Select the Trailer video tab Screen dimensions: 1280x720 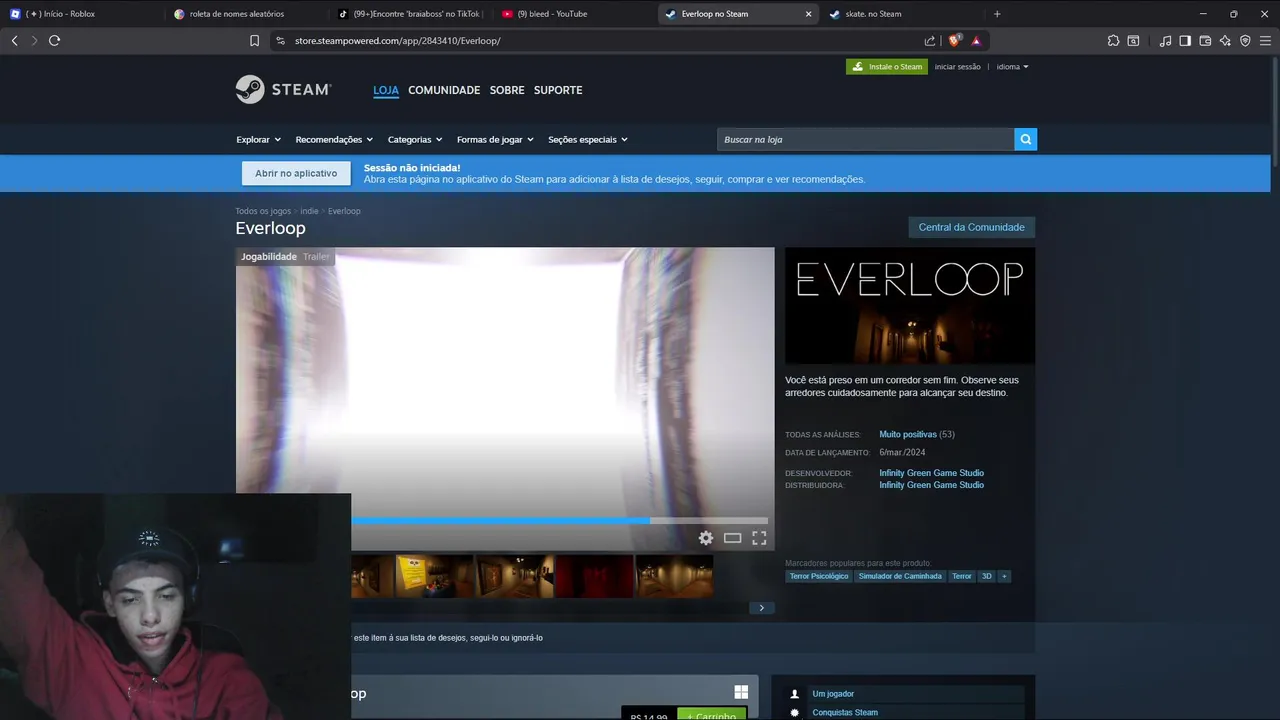(316, 257)
